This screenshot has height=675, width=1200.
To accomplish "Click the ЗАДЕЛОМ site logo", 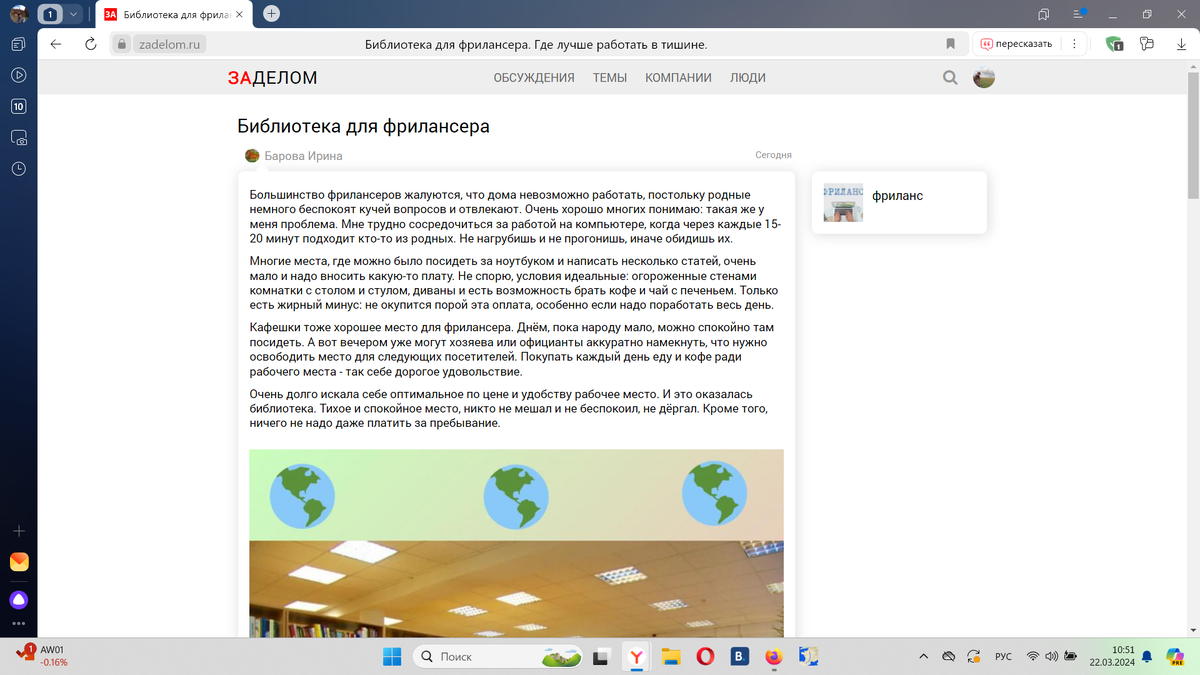I will tap(272, 78).
